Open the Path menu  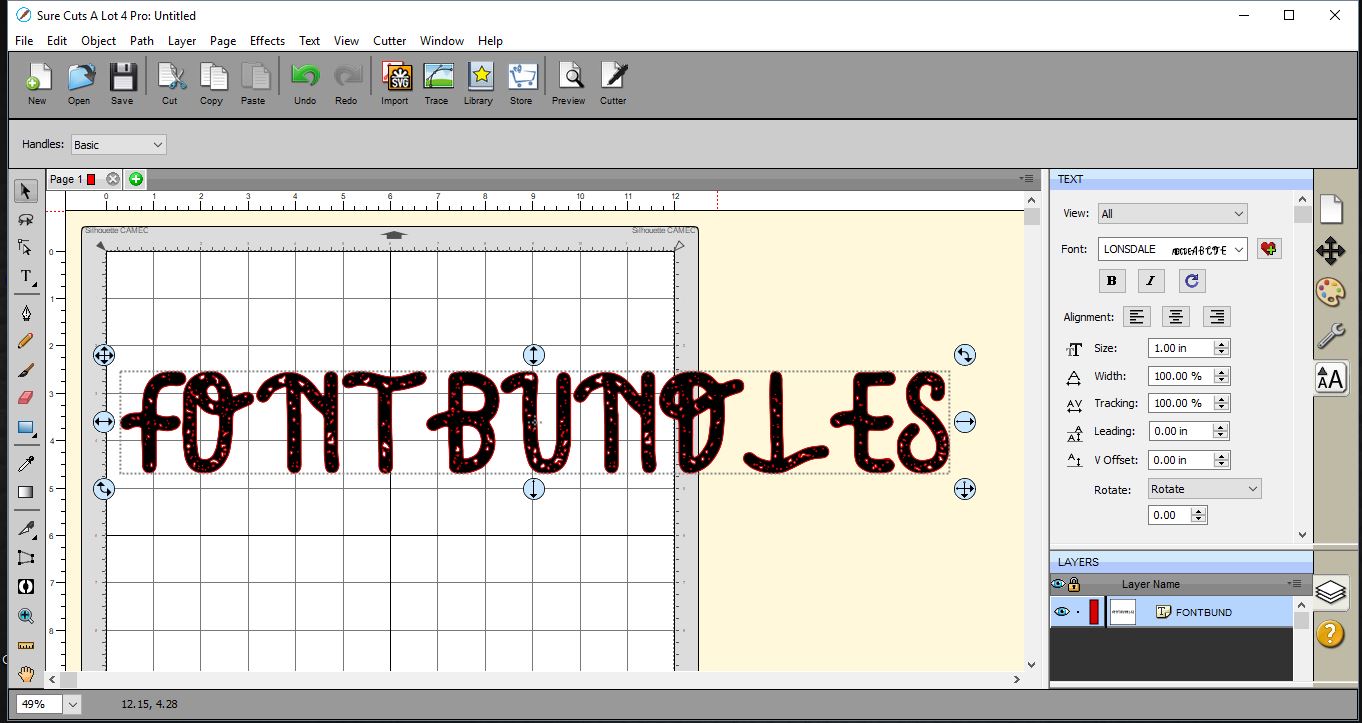tap(142, 41)
